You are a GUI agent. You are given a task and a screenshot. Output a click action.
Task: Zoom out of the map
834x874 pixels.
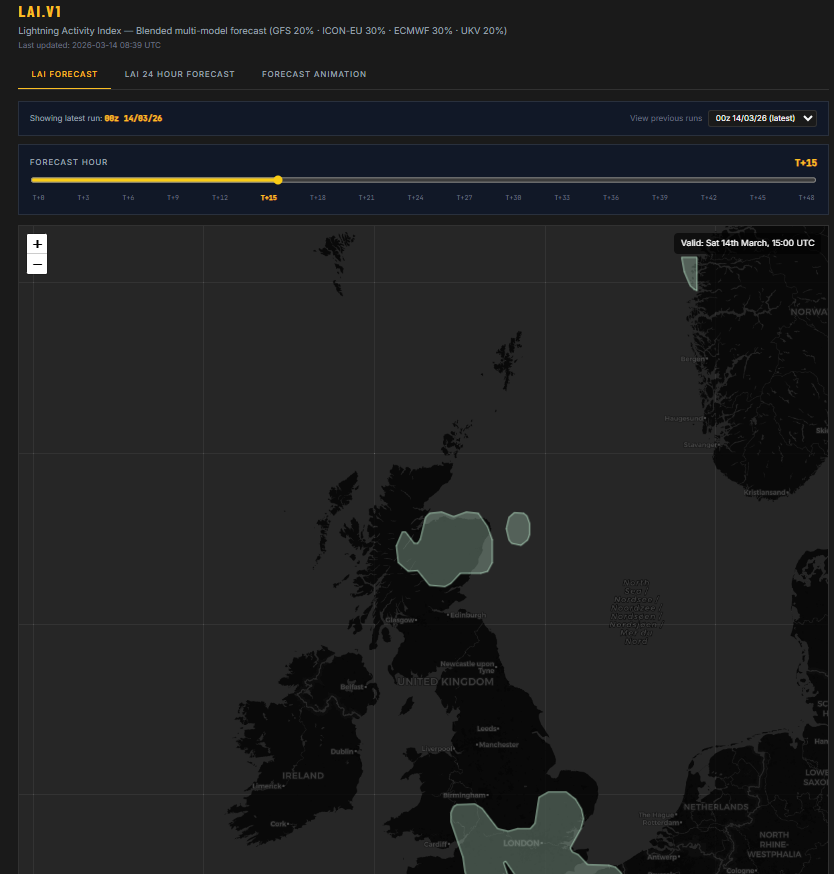[37, 264]
